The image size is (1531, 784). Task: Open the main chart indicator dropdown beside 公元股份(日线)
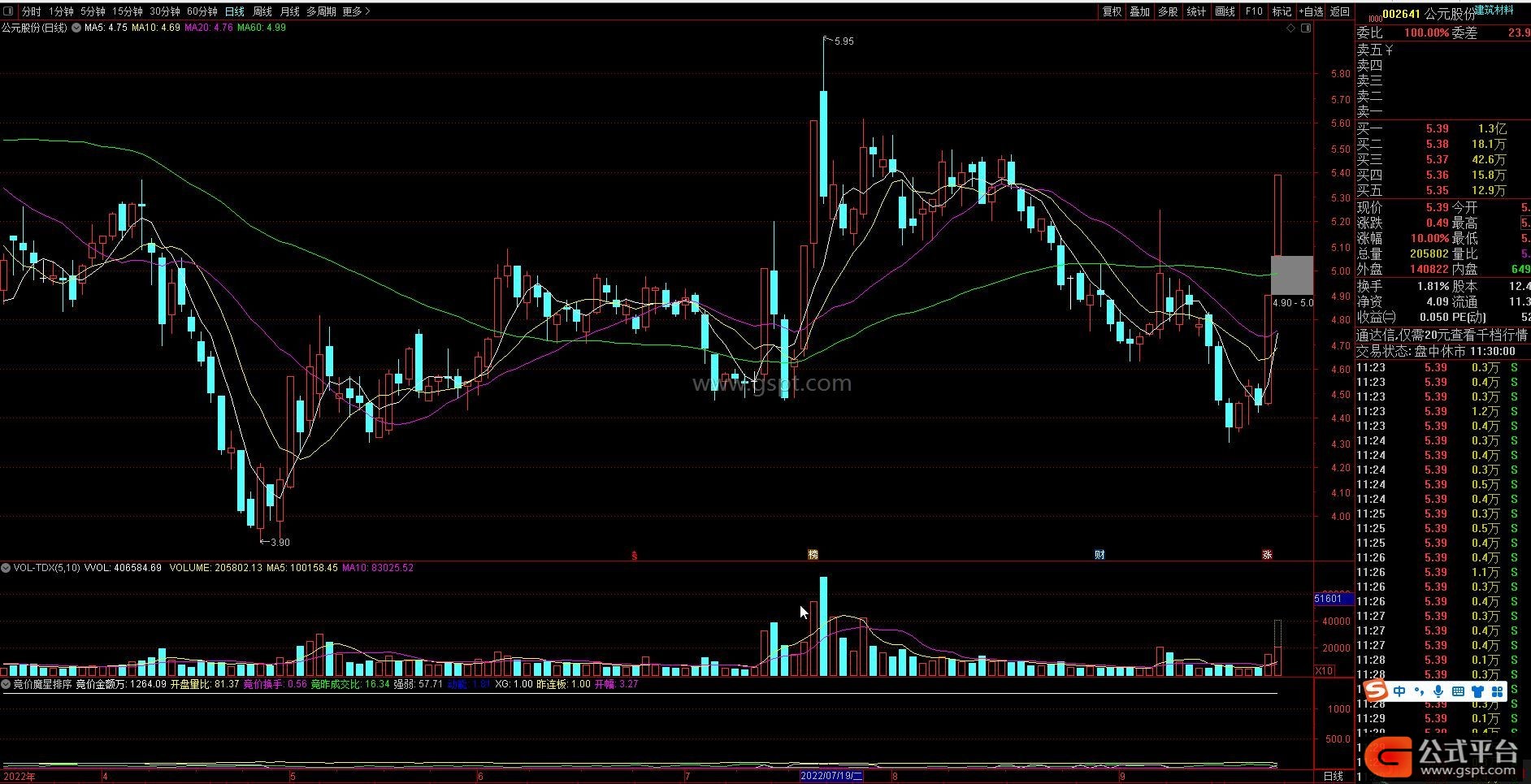tap(76, 28)
